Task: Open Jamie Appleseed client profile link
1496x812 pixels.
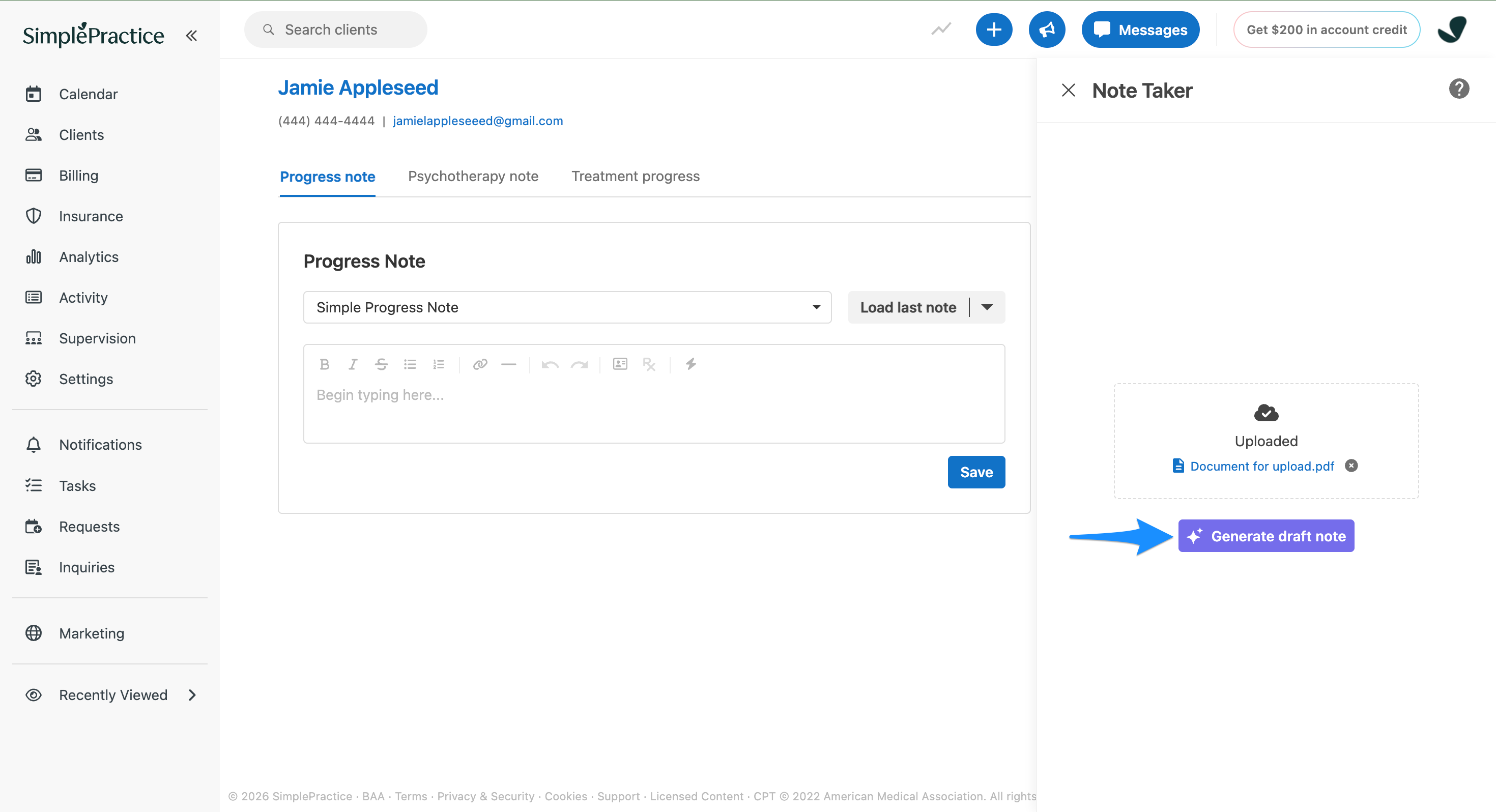Action: point(358,88)
